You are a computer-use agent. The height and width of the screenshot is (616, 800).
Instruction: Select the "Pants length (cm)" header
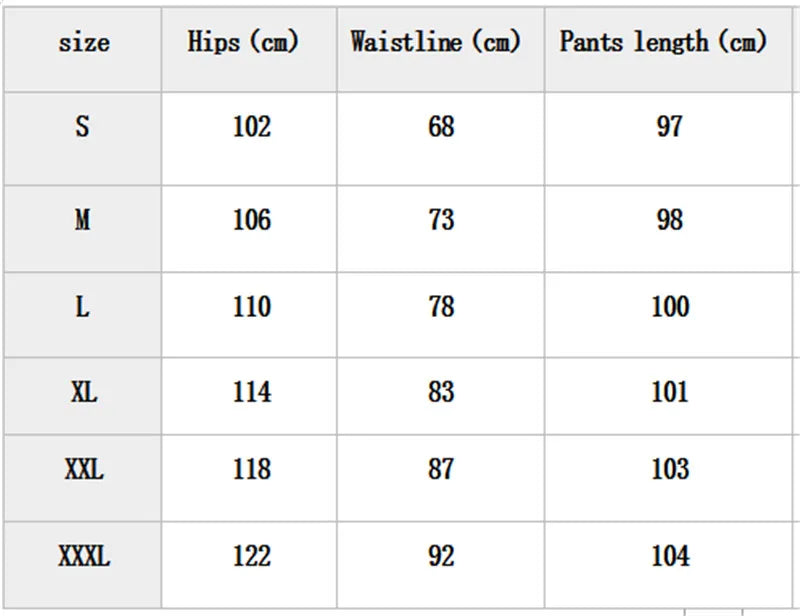point(663,43)
